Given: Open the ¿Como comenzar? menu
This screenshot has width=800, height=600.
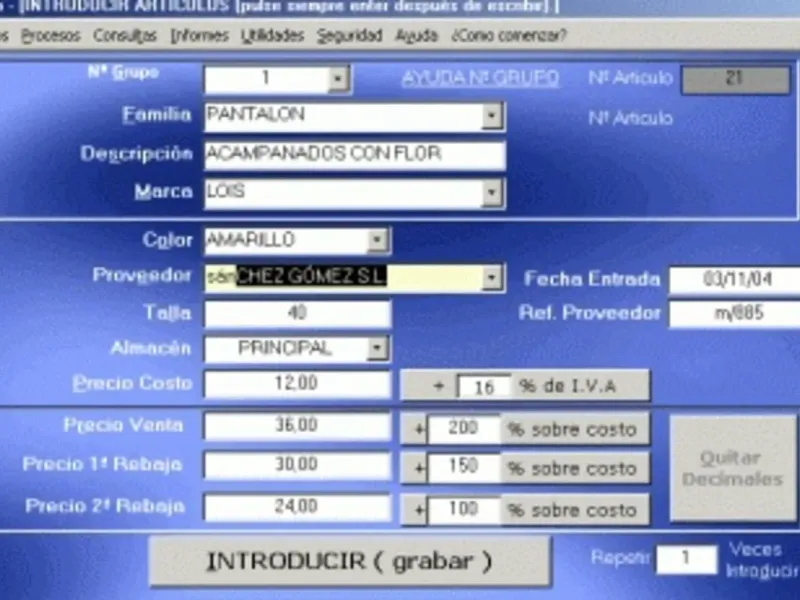Looking at the screenshot, I should 509,36.
